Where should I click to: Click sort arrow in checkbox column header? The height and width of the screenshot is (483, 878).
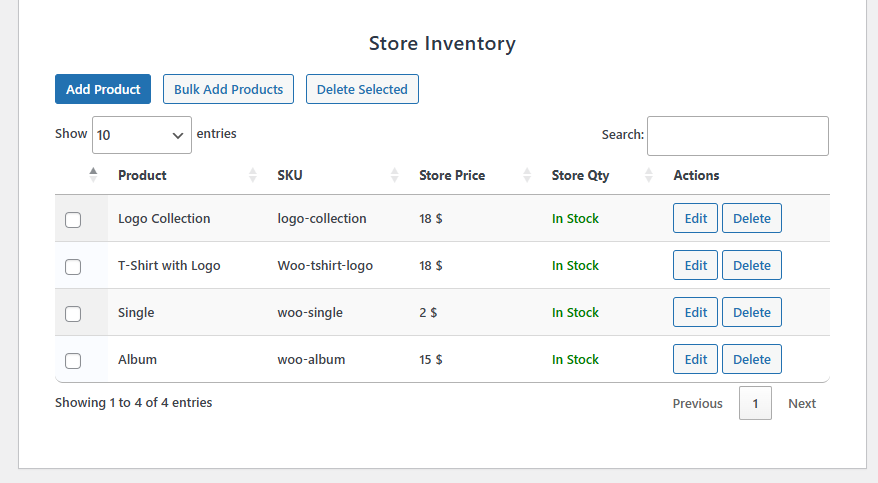(93, 174)
